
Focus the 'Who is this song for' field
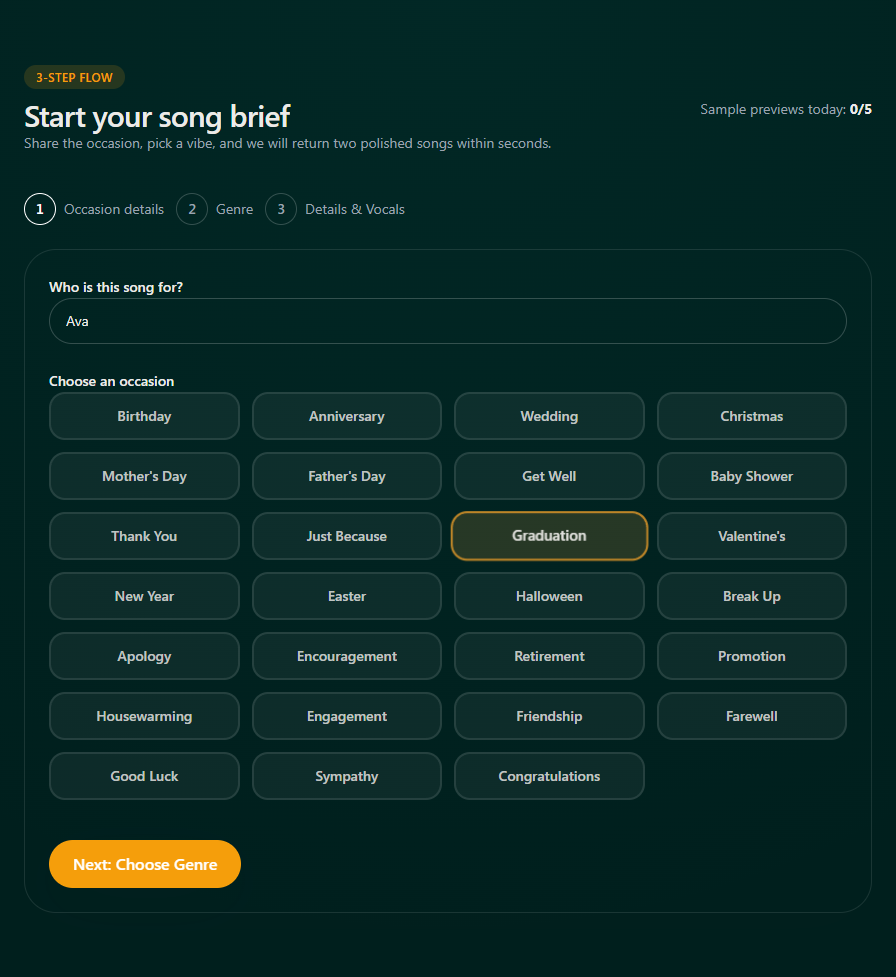(447, 321)
